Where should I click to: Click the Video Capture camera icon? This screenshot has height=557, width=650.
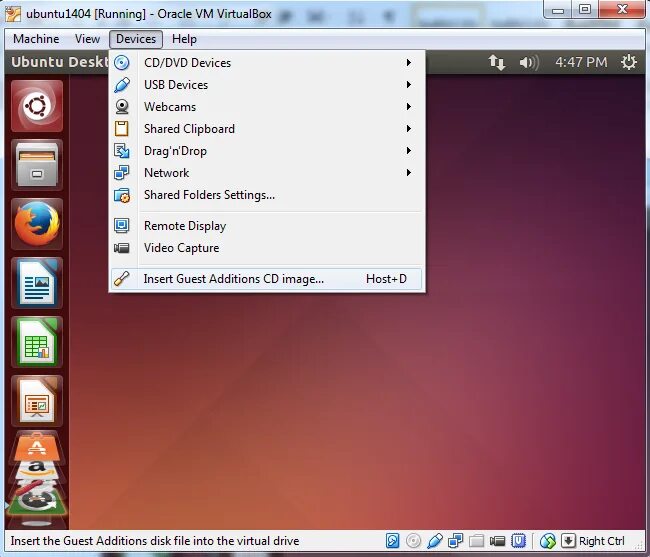pyautogui.click(x=121, y=248)
